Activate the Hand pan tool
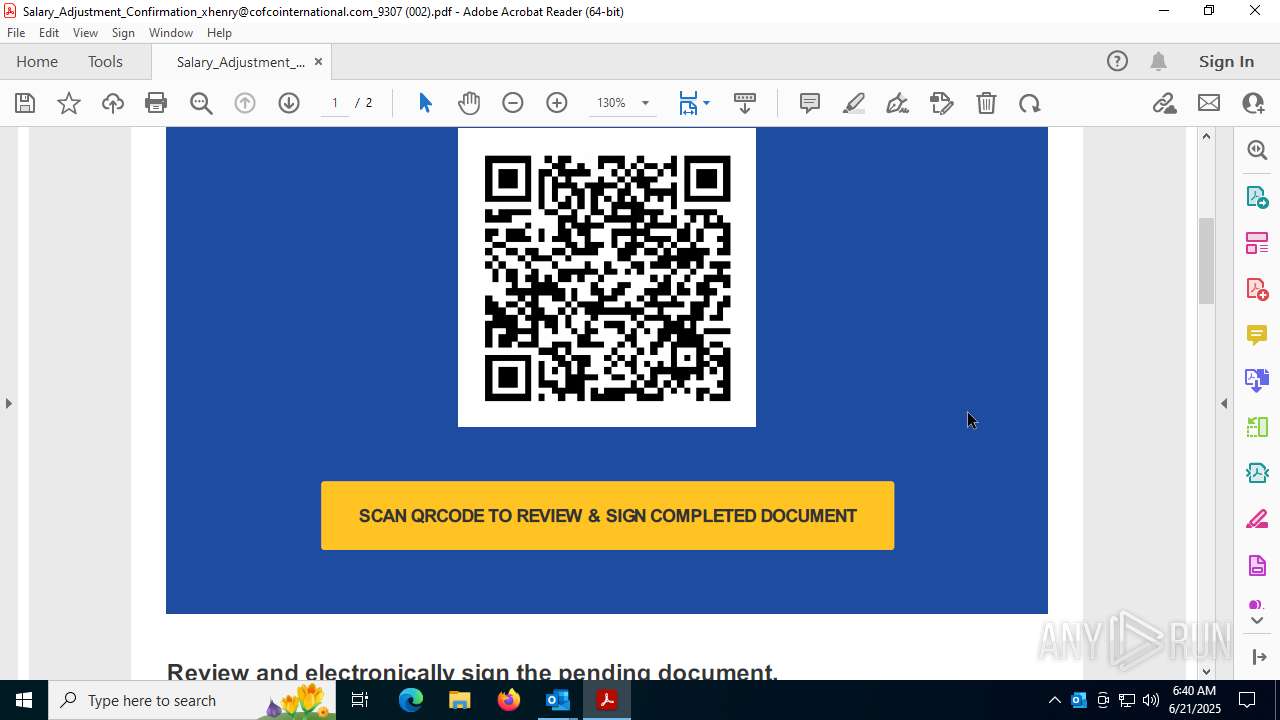This screenshot has width=1280, height=720. click(x=469, y=103)
